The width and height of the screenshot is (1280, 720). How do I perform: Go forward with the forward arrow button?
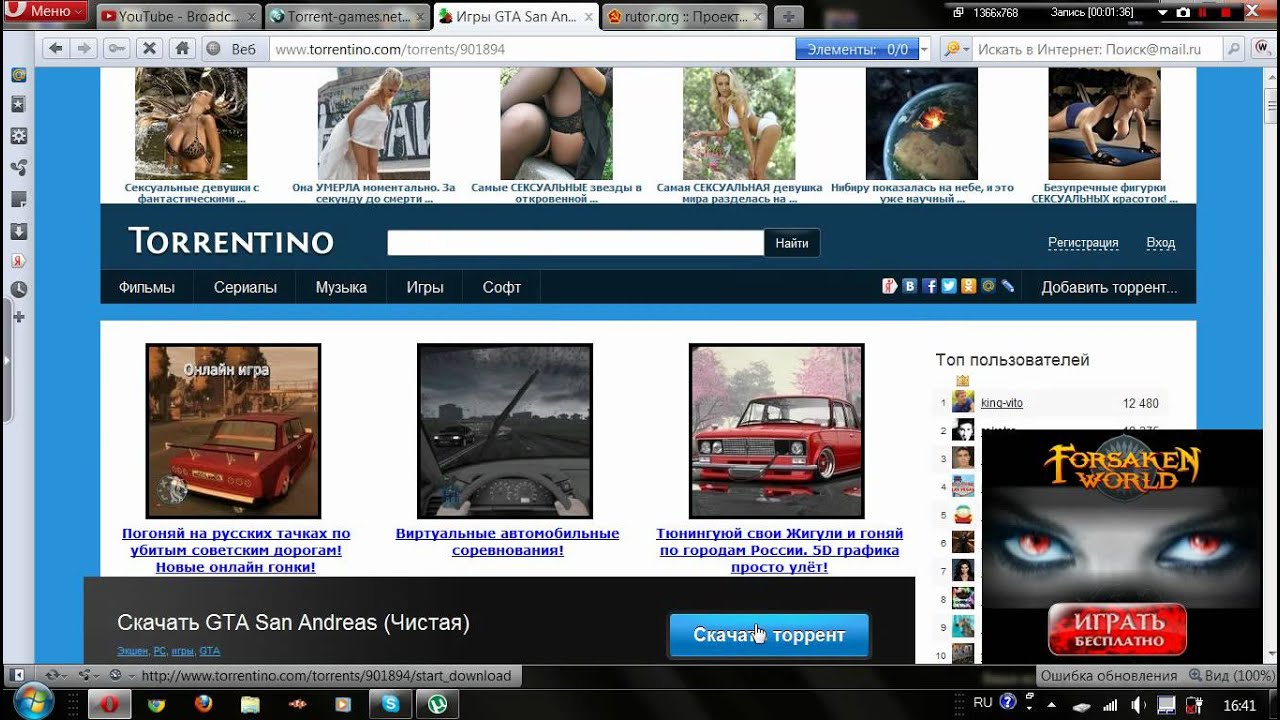[84, 48]
